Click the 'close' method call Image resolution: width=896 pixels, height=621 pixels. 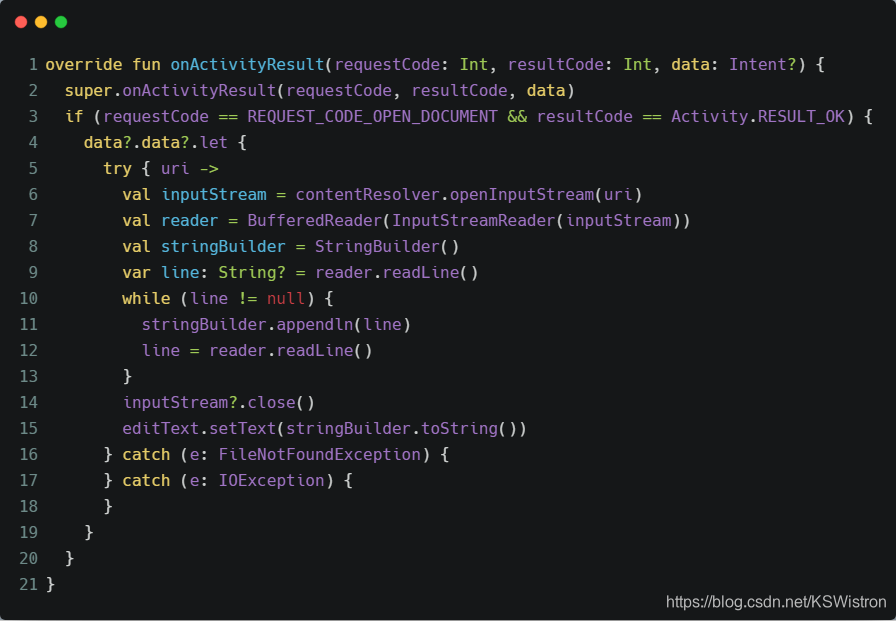point(271,402)
